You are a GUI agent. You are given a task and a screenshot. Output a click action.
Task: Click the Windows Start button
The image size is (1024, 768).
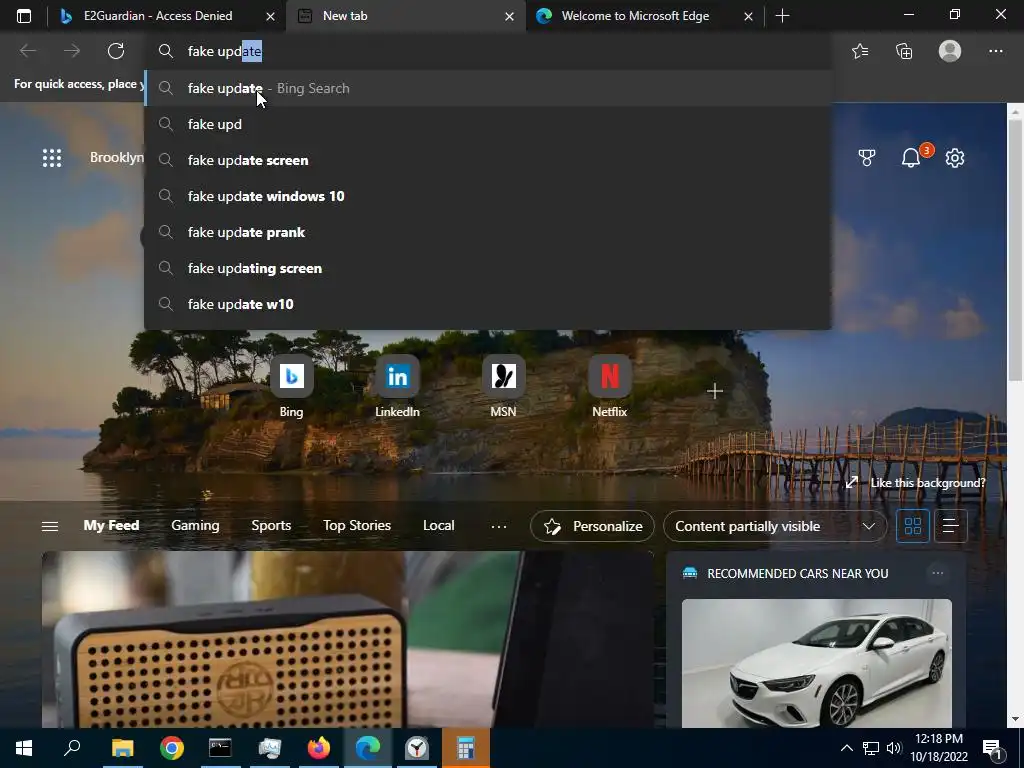point(24,748)
